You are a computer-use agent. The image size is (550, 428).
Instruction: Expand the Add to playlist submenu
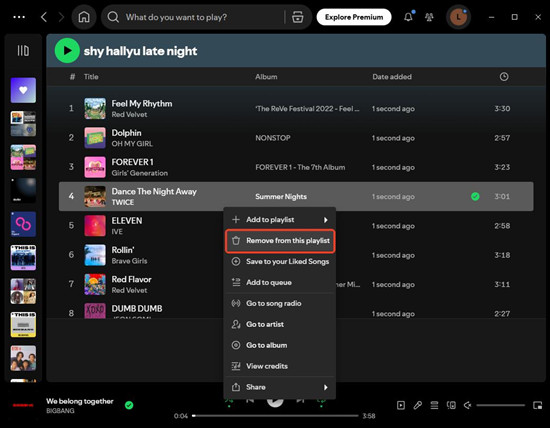tap(280, 220)
